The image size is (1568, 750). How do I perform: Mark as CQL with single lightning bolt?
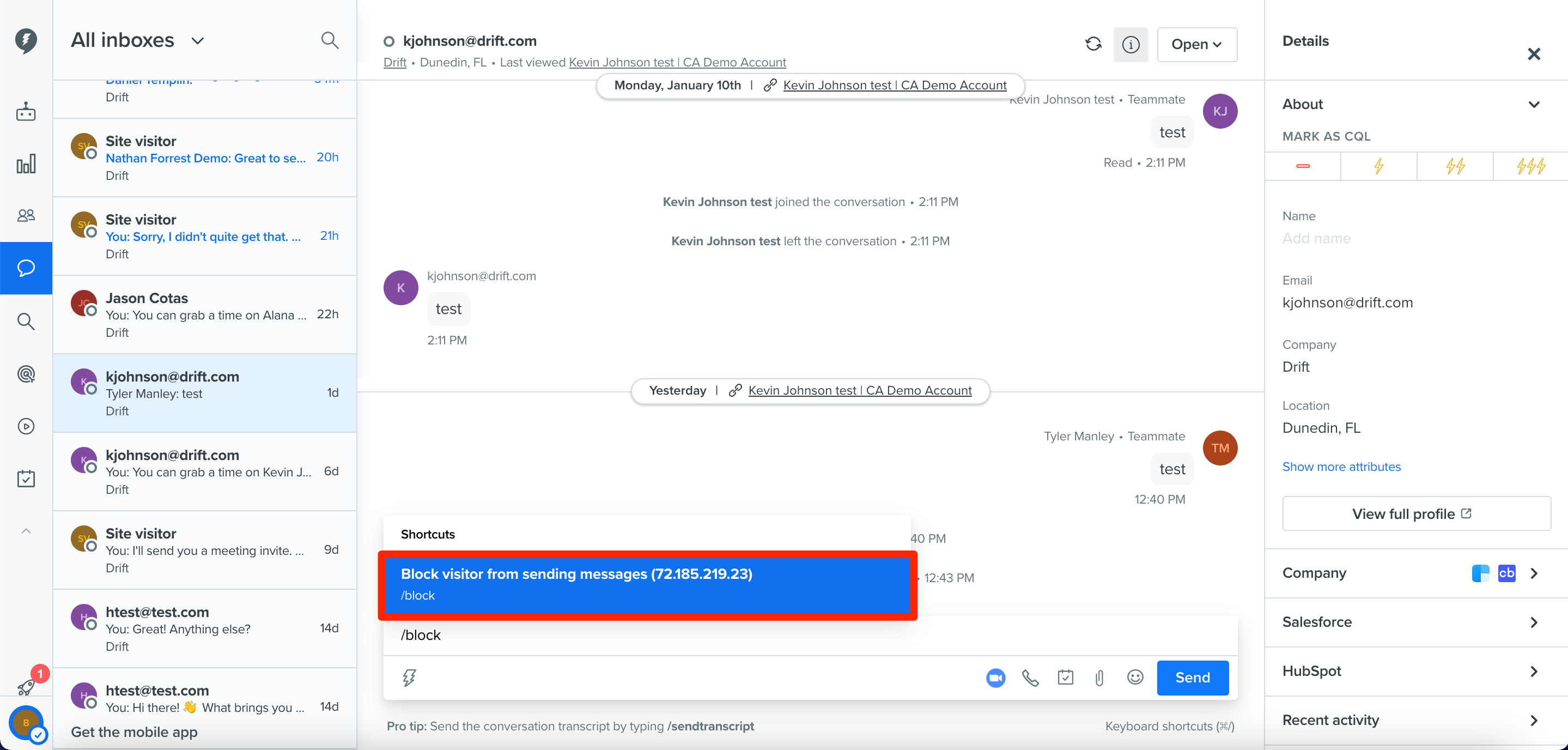pos(1378,166)
